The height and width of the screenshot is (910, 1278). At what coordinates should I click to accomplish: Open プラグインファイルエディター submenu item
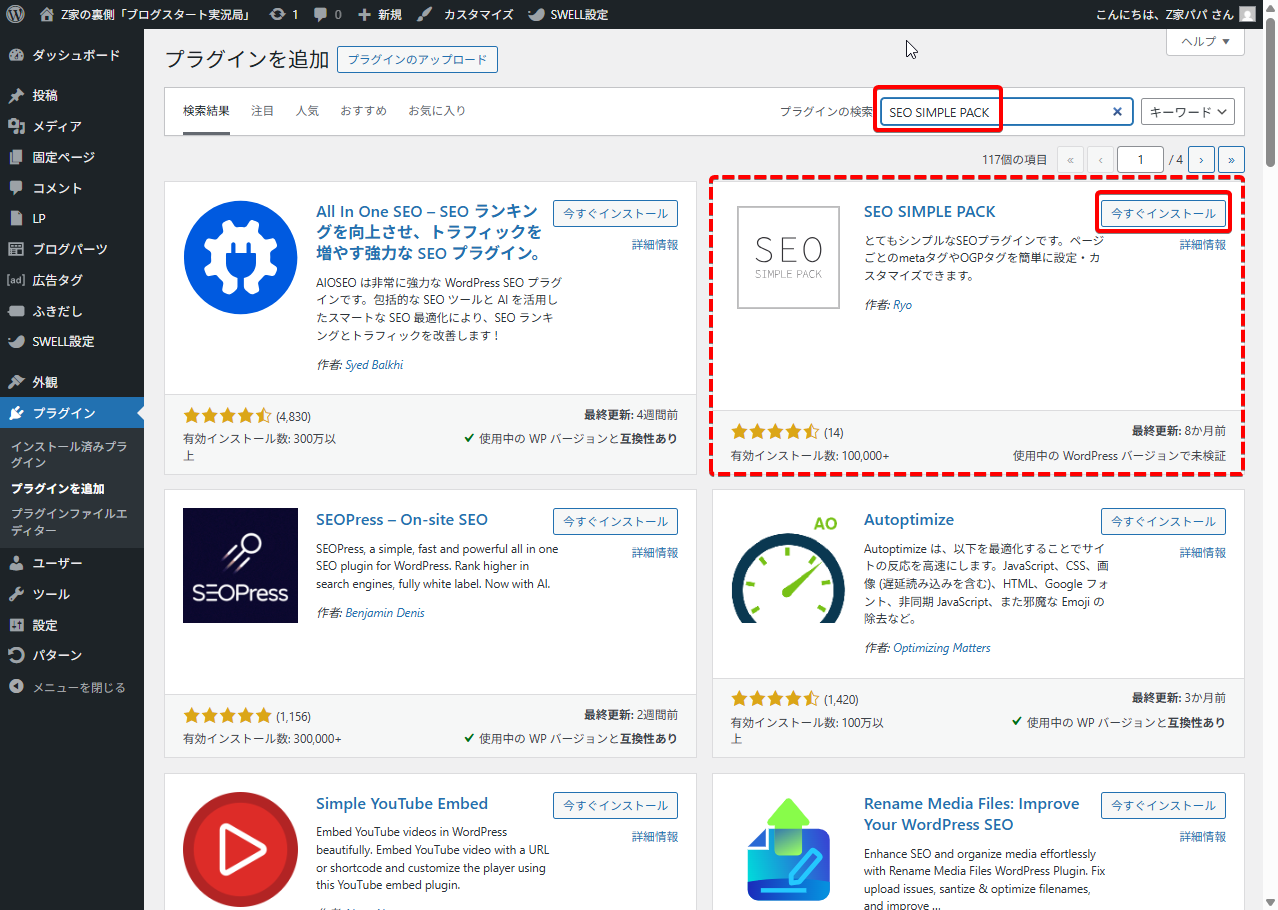pyautogui.click(x=69, y=522)
